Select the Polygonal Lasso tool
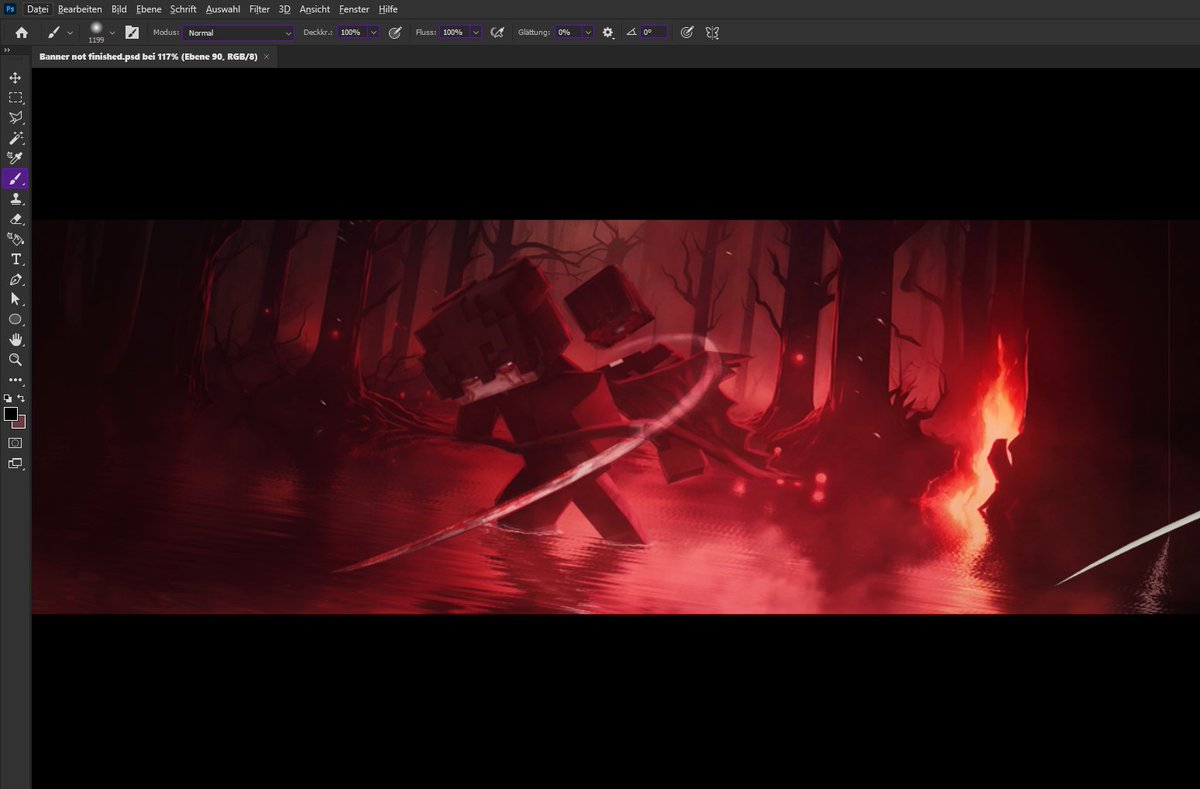The width and height of the screenshot is (1200, 789). click(15, 118)
